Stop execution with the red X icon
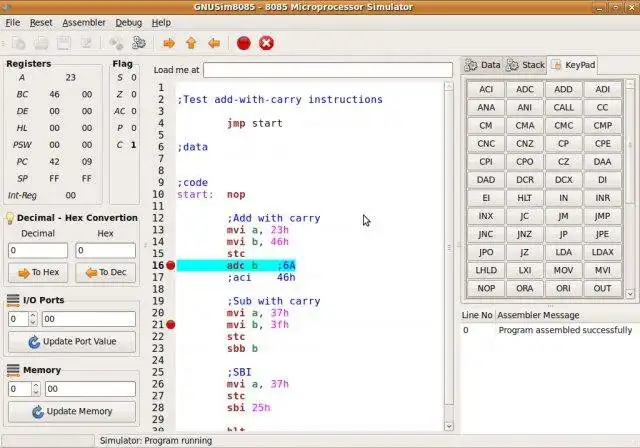 coord(266,43)
